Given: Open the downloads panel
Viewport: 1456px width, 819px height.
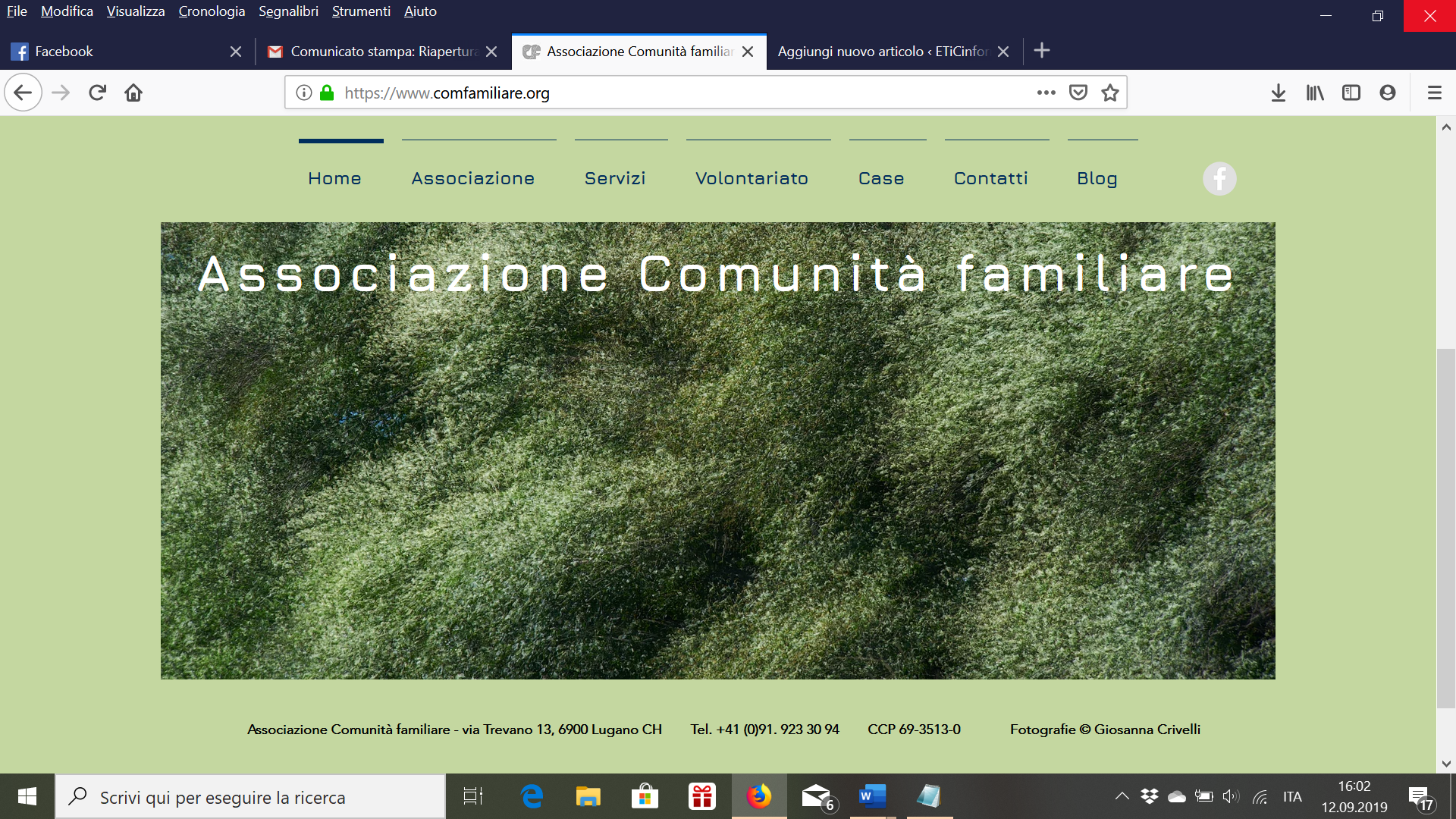Looking at the screenshot, I should [x=1279, y=93].
